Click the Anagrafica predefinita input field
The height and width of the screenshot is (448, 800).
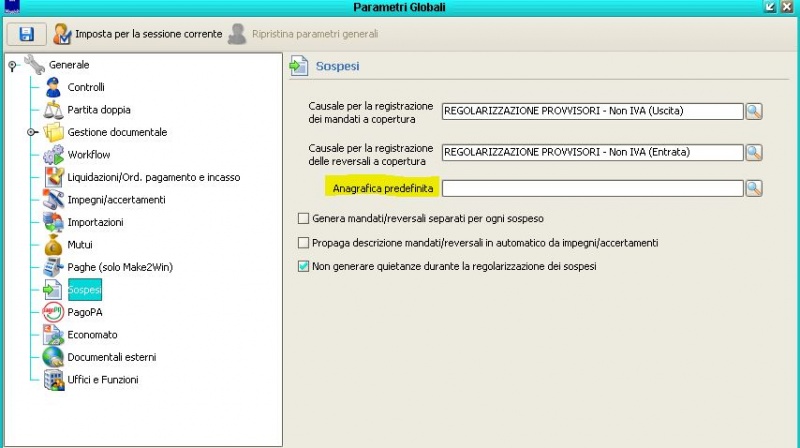[x=592, y=188]
